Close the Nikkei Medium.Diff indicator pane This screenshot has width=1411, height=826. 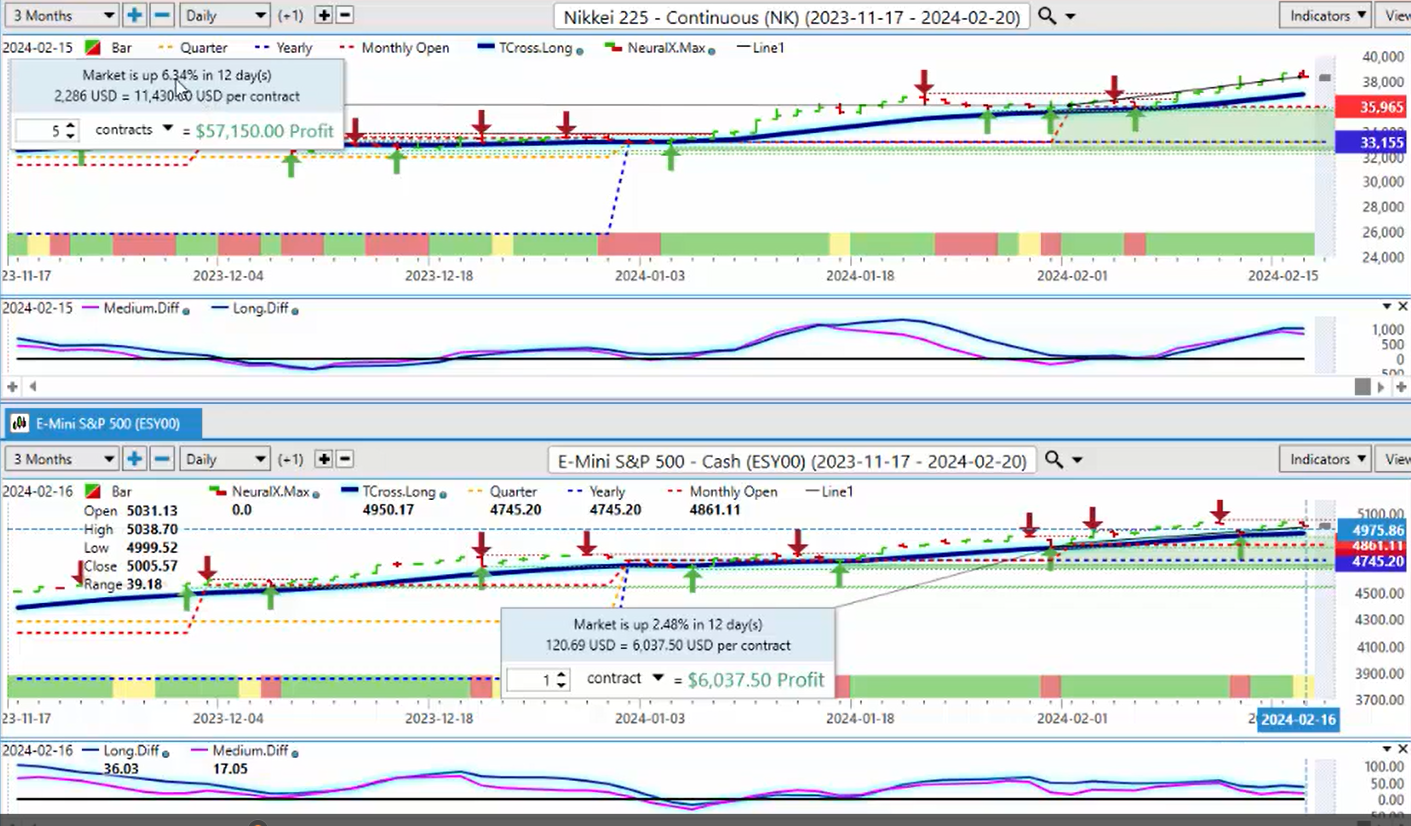tap(1402, 307)
